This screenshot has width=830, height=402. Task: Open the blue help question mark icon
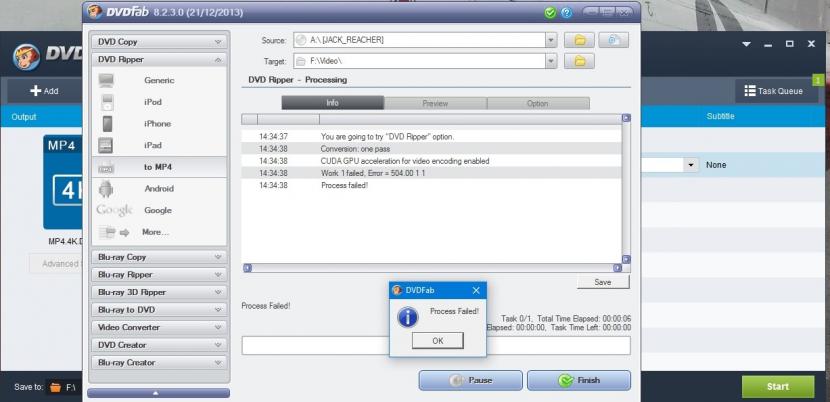tap(566, 12)
